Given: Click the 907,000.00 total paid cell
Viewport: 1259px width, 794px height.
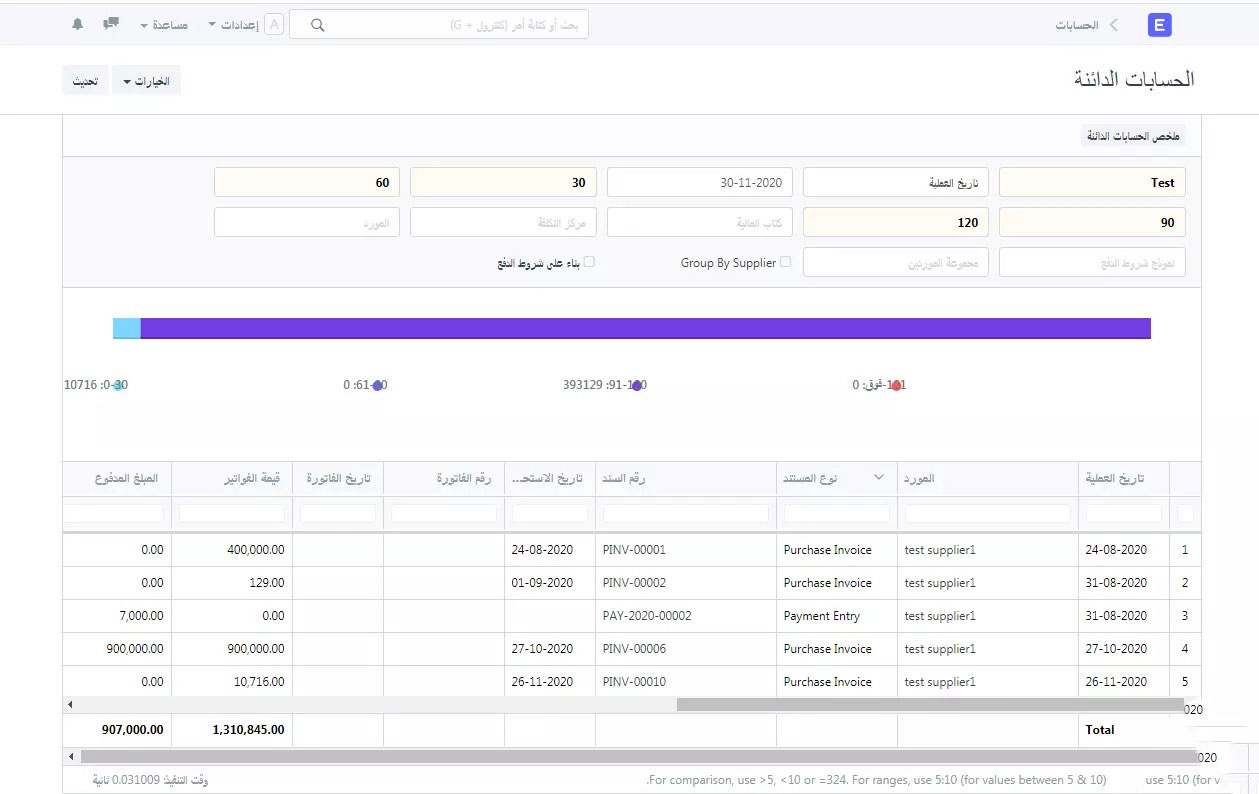Looking at the screenshot, I should (117, 730).
